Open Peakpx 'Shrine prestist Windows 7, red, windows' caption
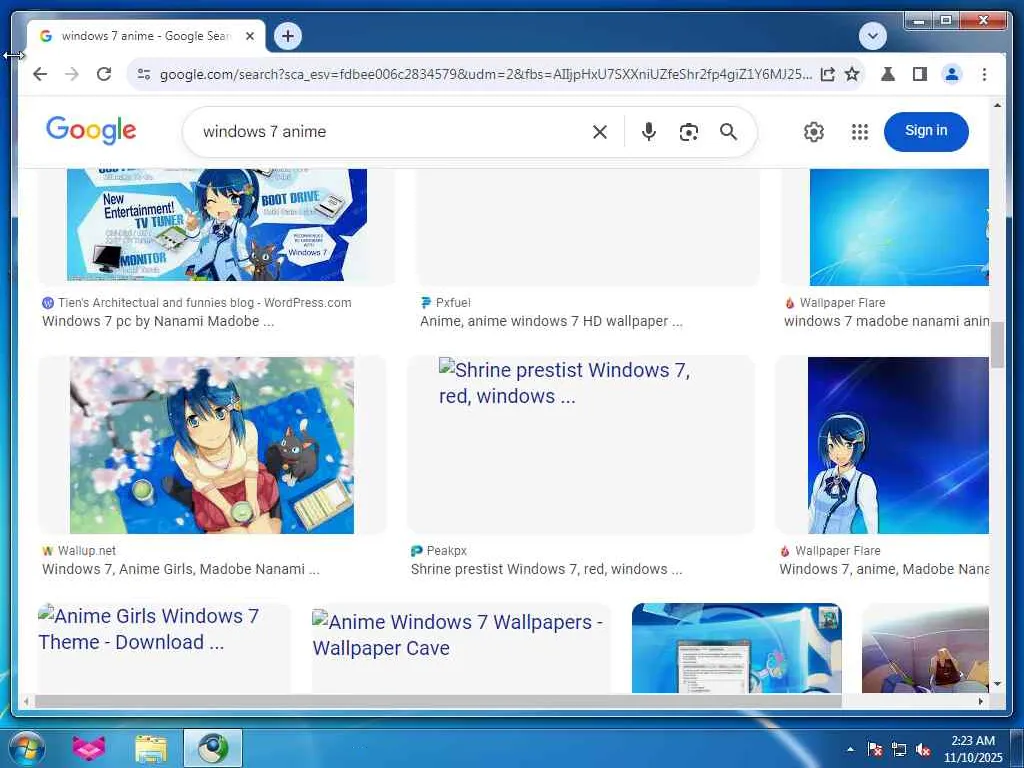 point(547,569)
